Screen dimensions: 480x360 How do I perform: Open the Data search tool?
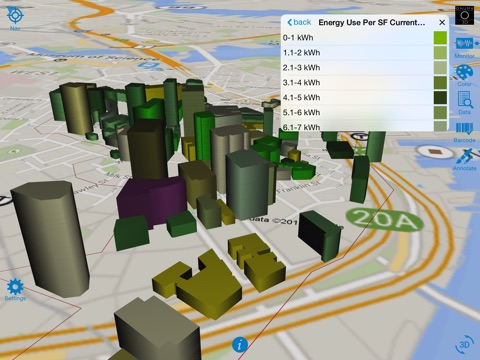pyautogui.click(x=465, y=103)
